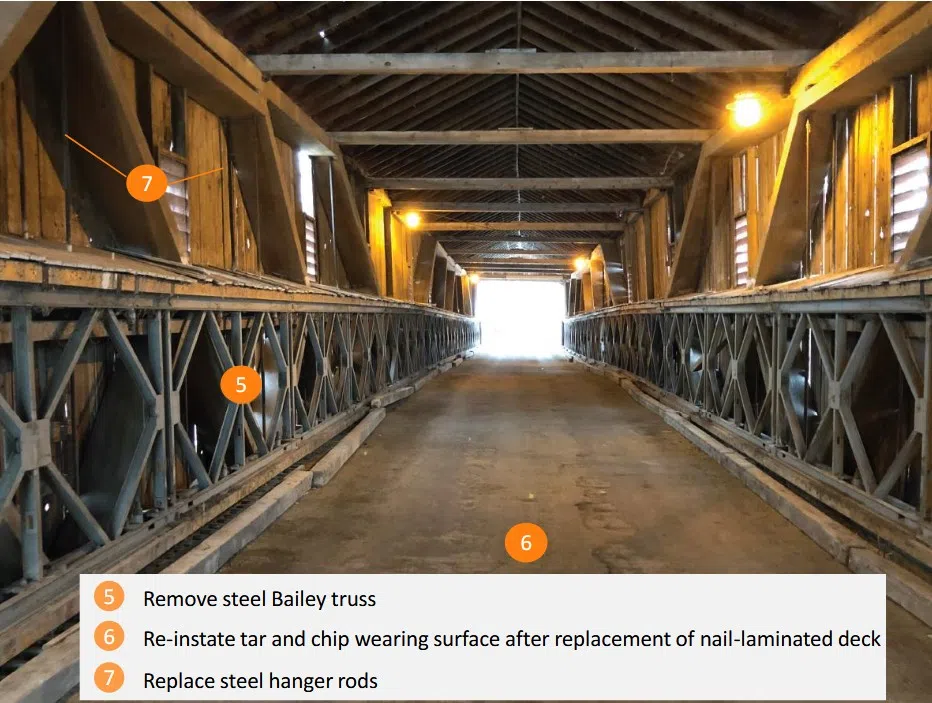This screenshot has height=703, width=932.
Task: Click the left leader line from marker 7
Action: point(95,155)
